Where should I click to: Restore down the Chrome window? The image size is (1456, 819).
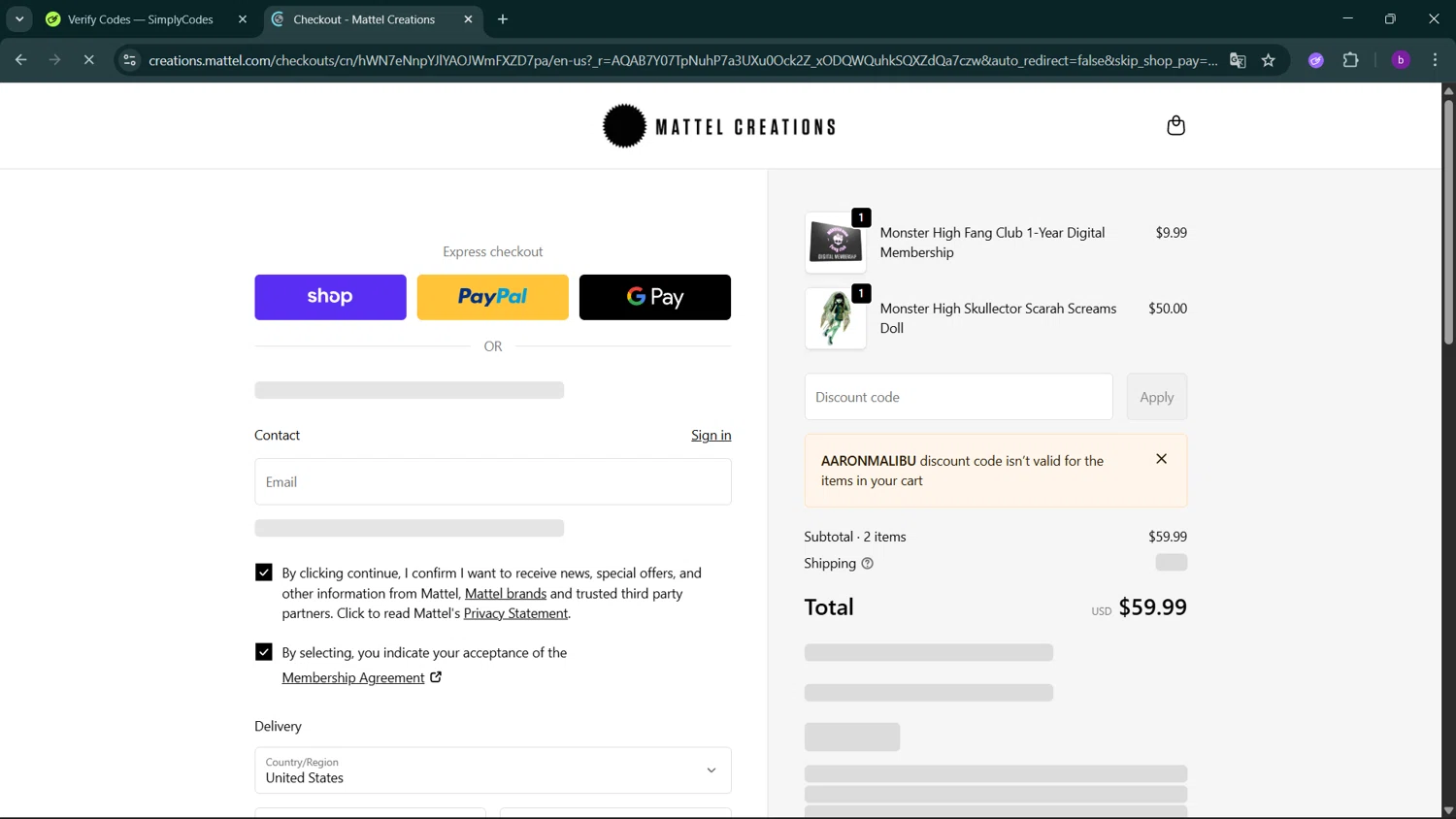click(1390, 18)
